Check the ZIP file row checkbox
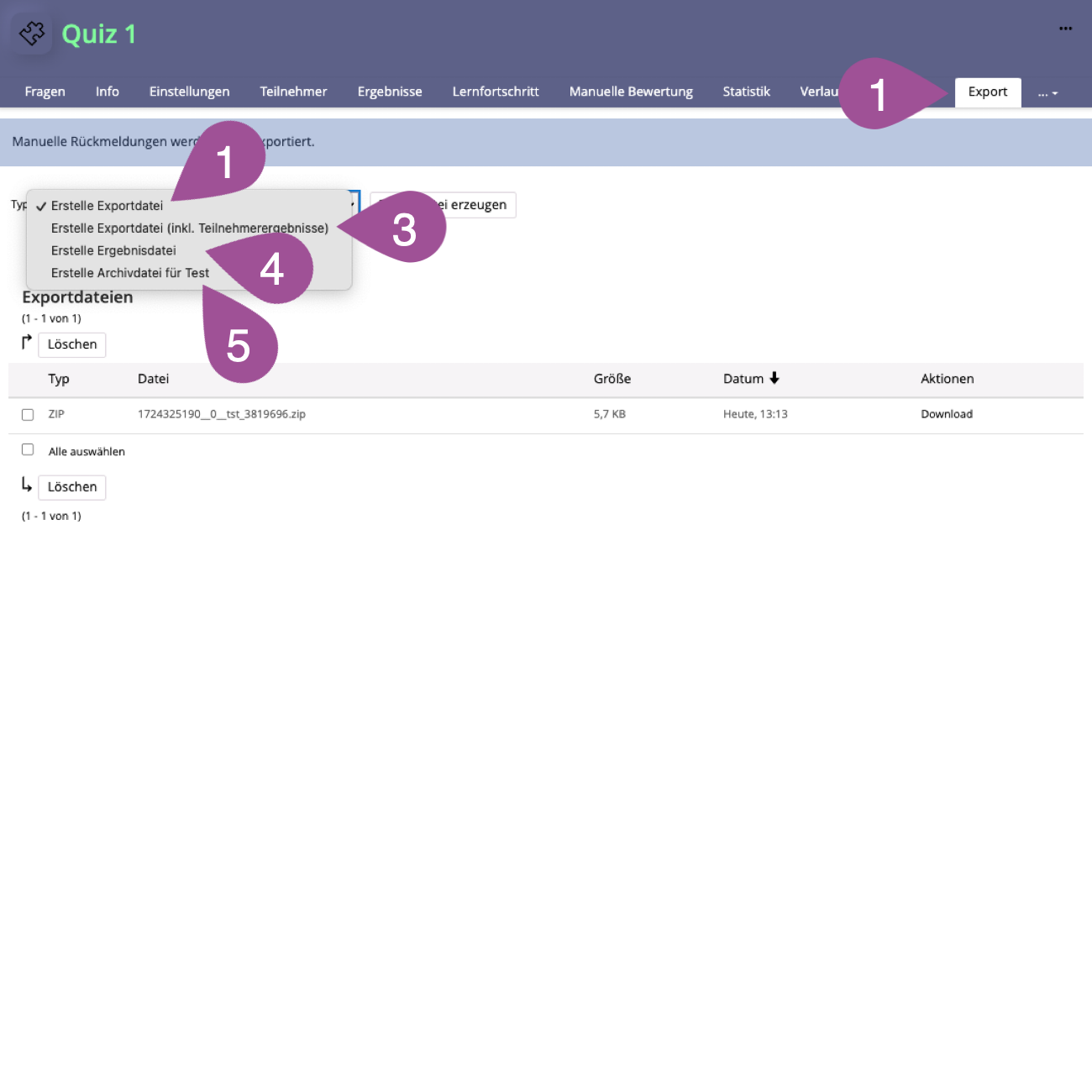 [x=28, y=415]
